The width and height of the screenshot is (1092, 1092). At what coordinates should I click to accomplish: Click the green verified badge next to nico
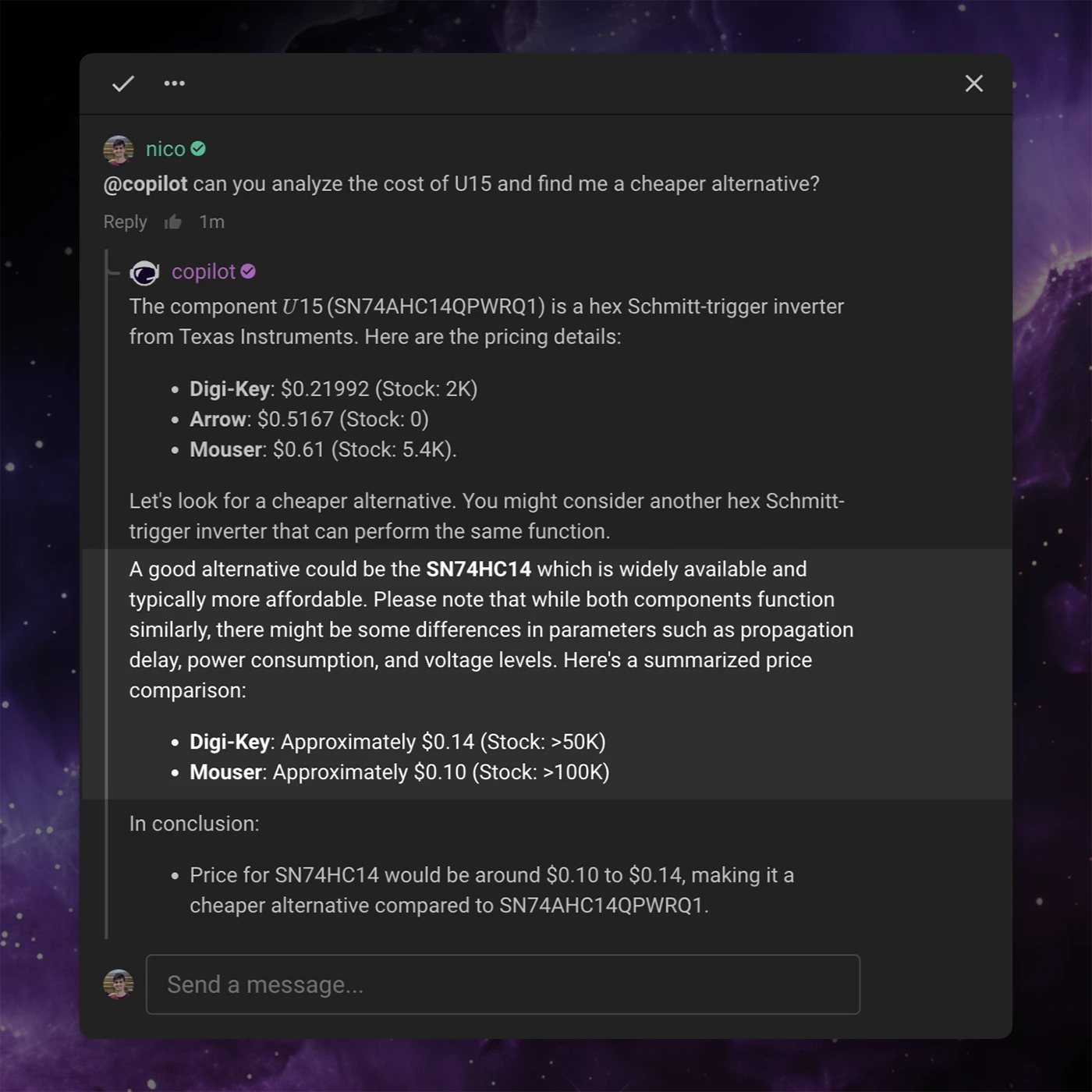[x=198, y=149]
